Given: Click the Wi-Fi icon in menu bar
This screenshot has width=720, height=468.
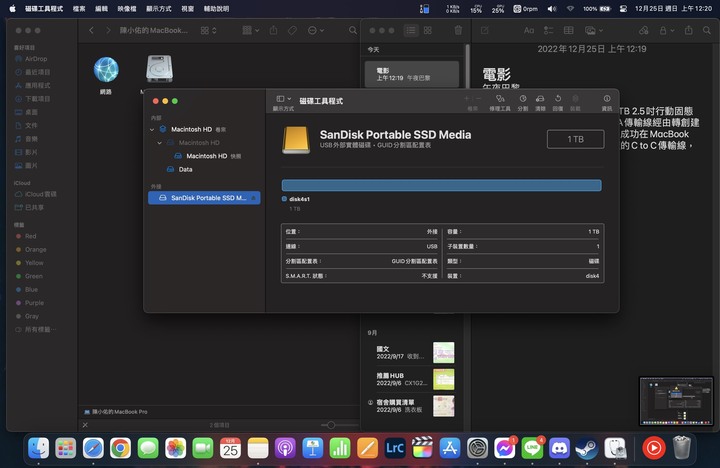Looking at the screenshot, I should tap(570, 9).
